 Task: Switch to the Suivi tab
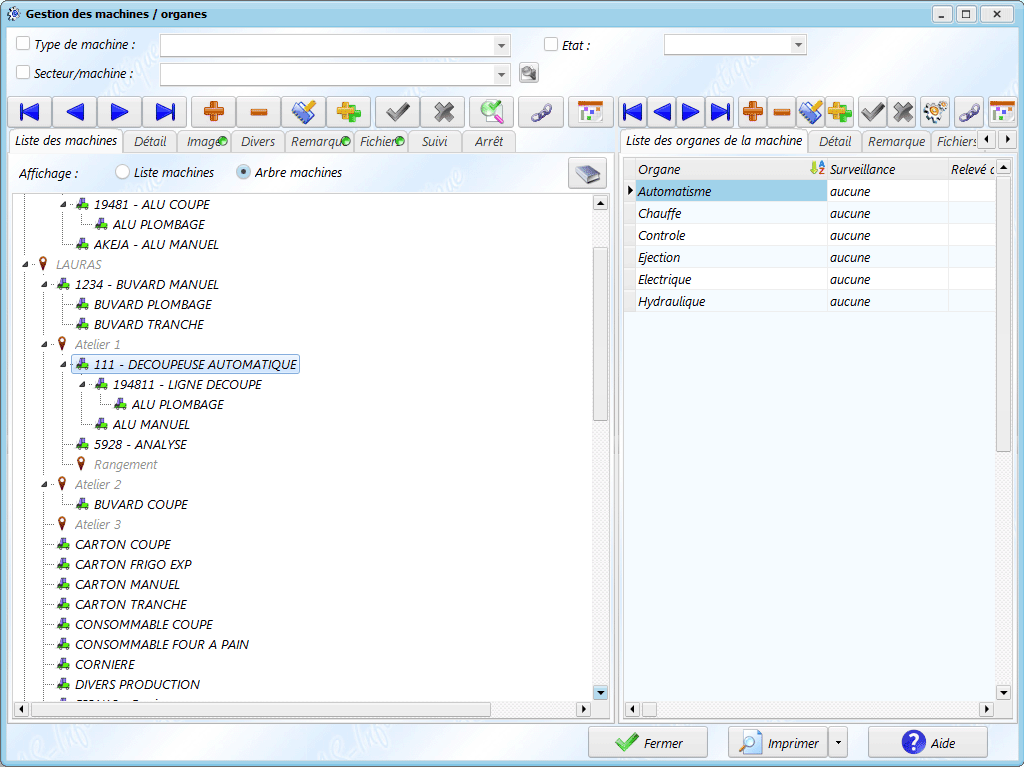coord(434,142)
